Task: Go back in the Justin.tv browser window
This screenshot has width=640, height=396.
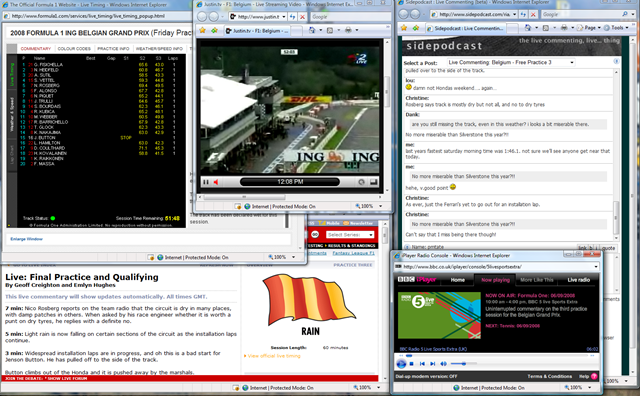Action: point(202,16)
